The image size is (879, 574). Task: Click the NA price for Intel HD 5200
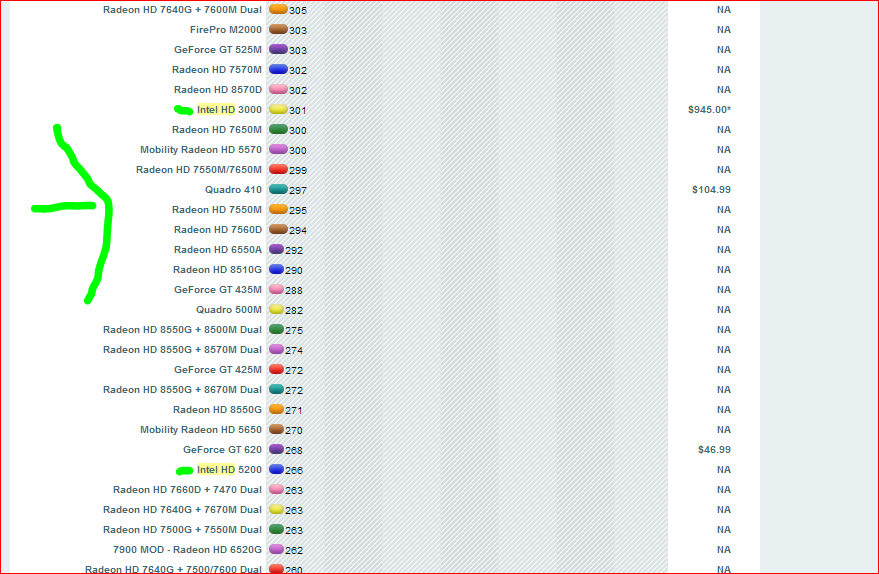tap(724, 470)
